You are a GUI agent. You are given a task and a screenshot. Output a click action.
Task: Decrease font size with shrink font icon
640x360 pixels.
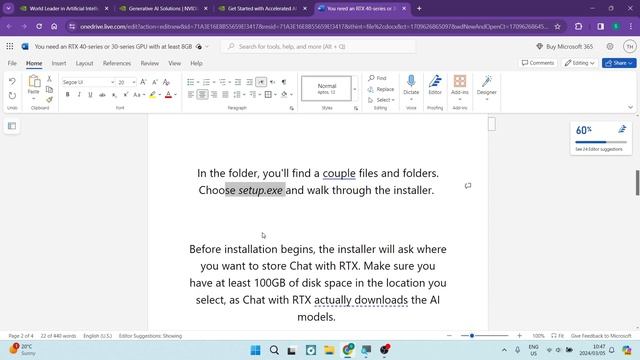[x=155, y=82]
